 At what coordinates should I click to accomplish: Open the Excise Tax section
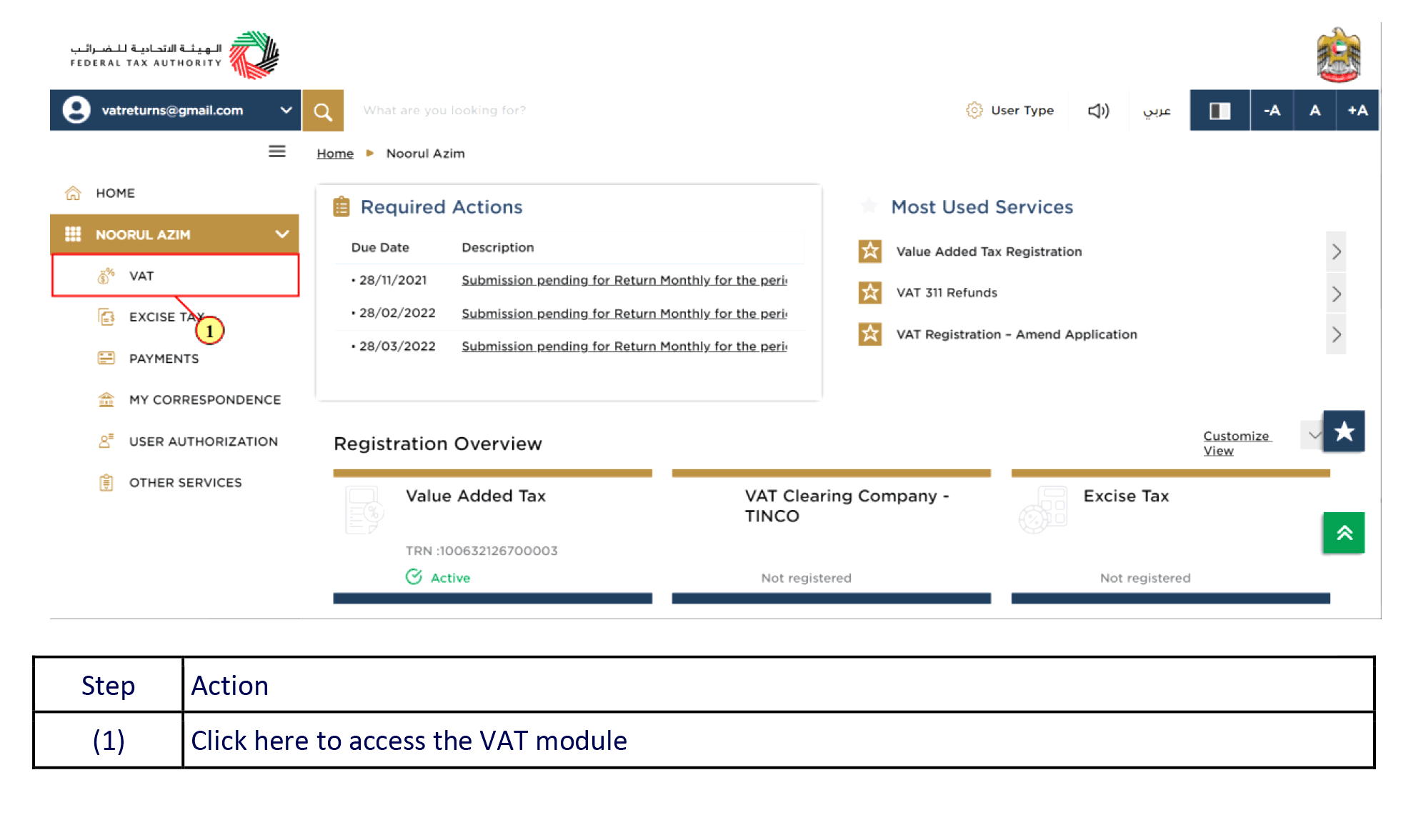pos(166,316)
